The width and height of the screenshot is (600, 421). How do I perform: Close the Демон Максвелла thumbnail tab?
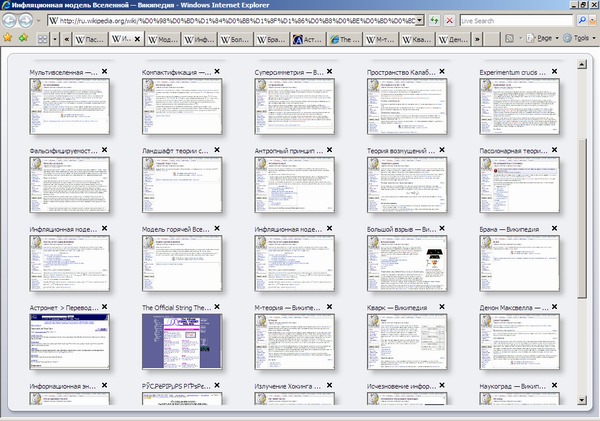[554, 307]
